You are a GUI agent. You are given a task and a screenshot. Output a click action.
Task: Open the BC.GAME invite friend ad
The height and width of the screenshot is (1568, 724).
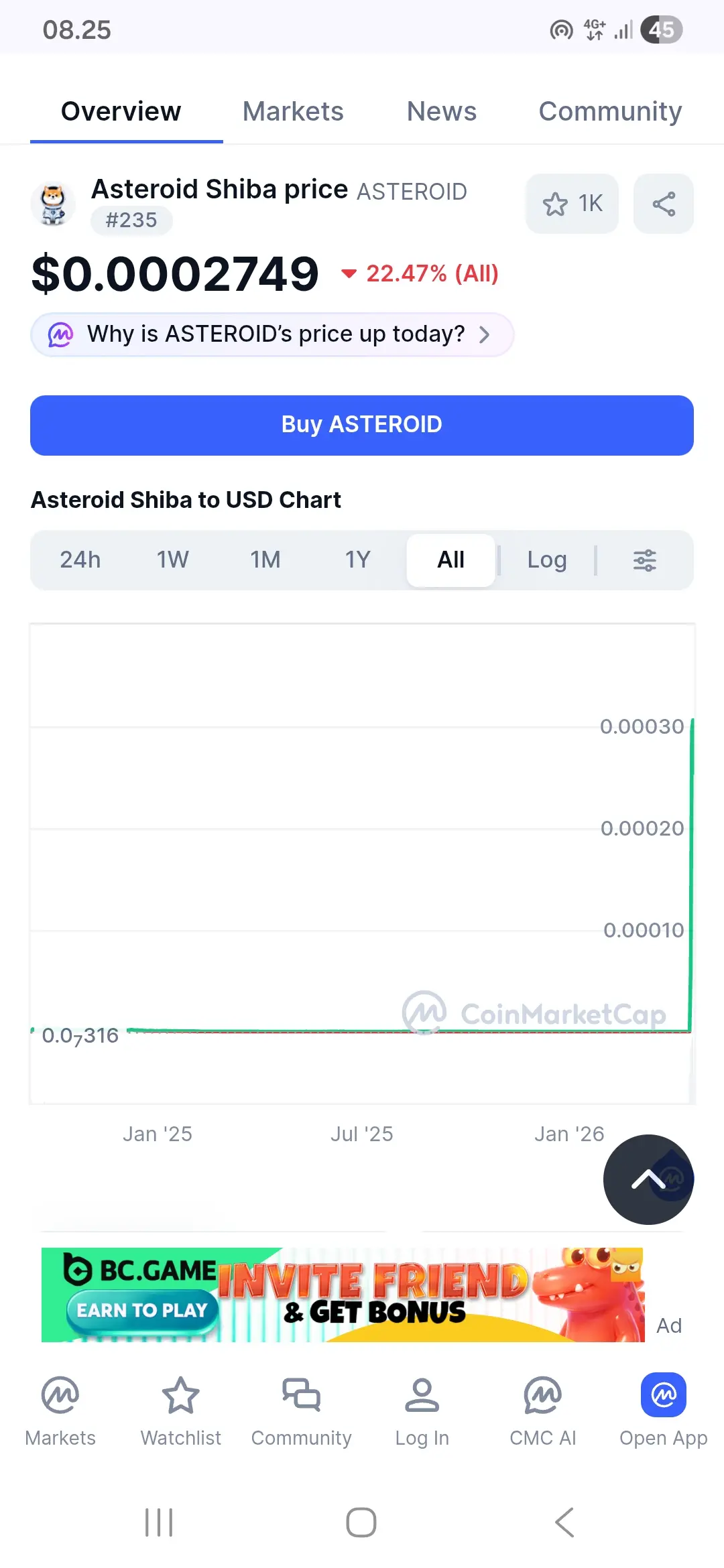click(x=342, y=1295)
